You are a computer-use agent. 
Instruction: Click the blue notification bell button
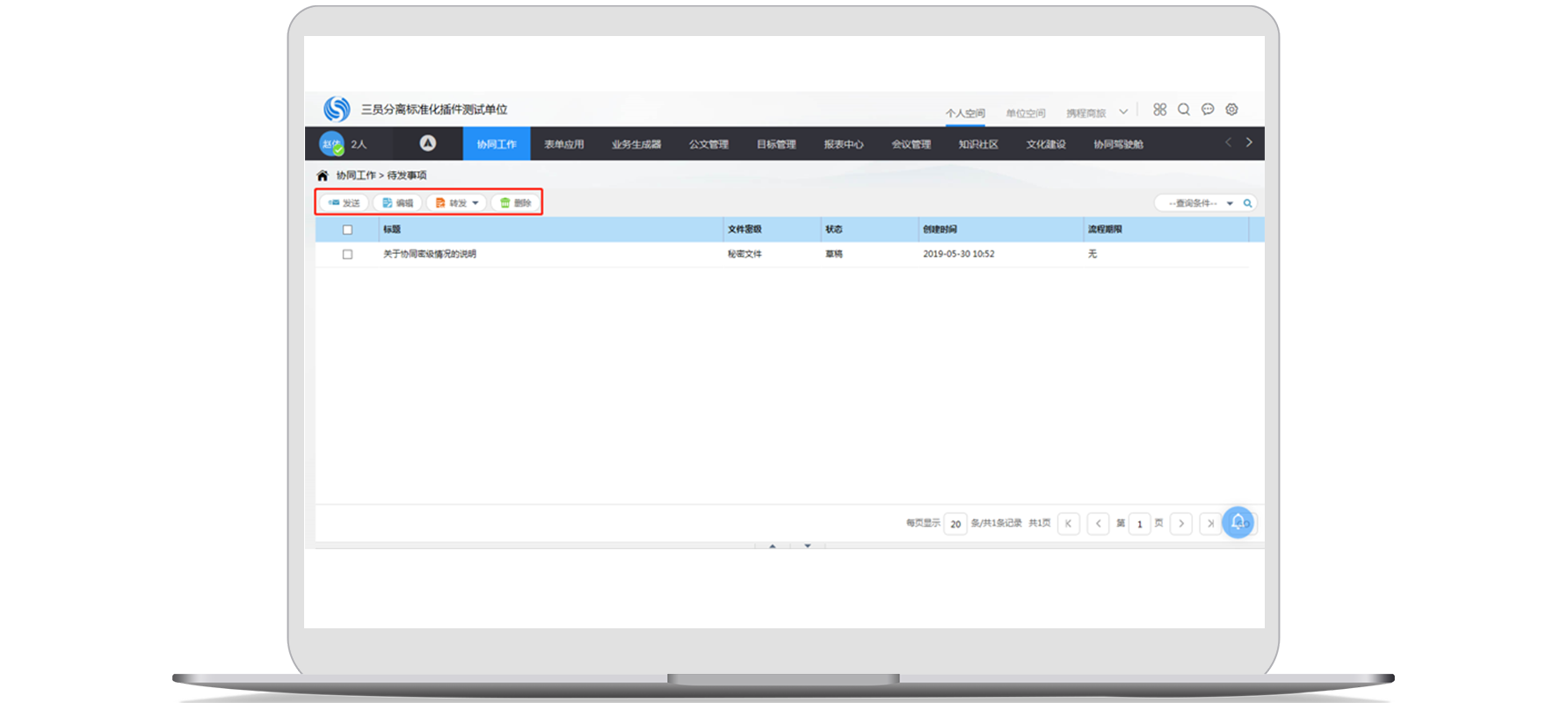pos(1238,523)
